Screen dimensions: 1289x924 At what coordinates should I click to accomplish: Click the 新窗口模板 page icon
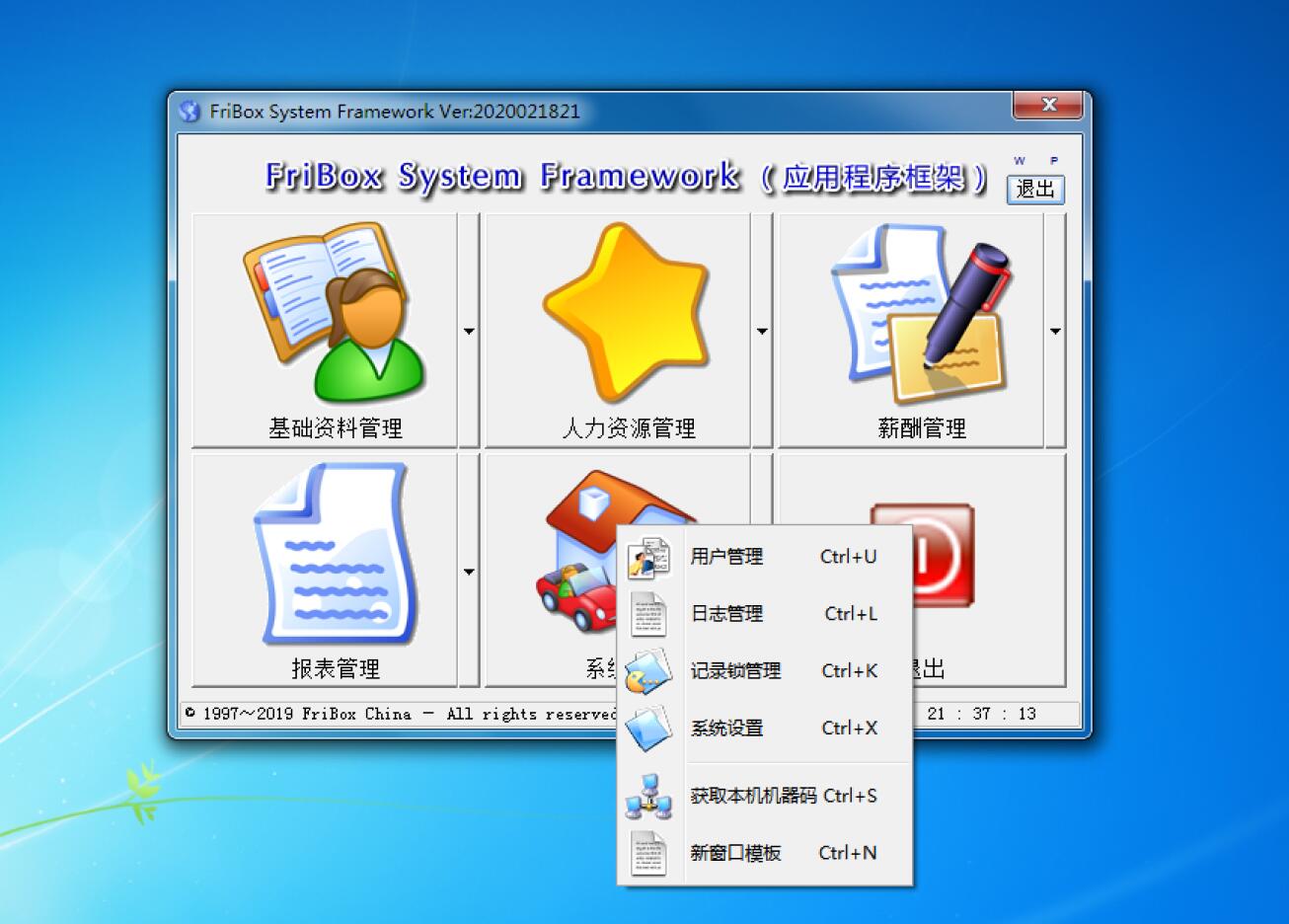pyautogui.click(x=648, y=853)
